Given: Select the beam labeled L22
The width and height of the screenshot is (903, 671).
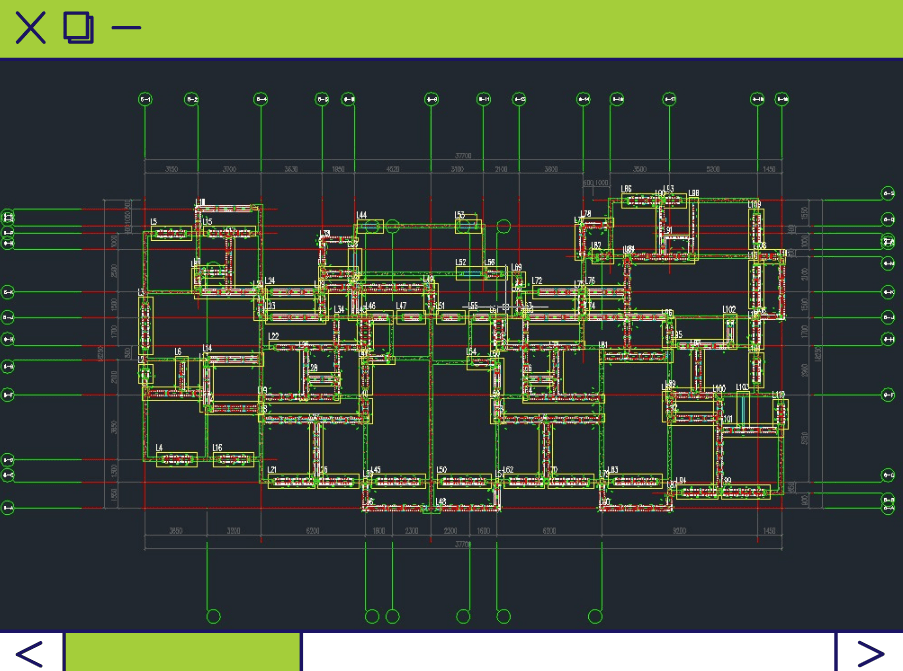Looking at the screenshot, I should tap(287, 345).
